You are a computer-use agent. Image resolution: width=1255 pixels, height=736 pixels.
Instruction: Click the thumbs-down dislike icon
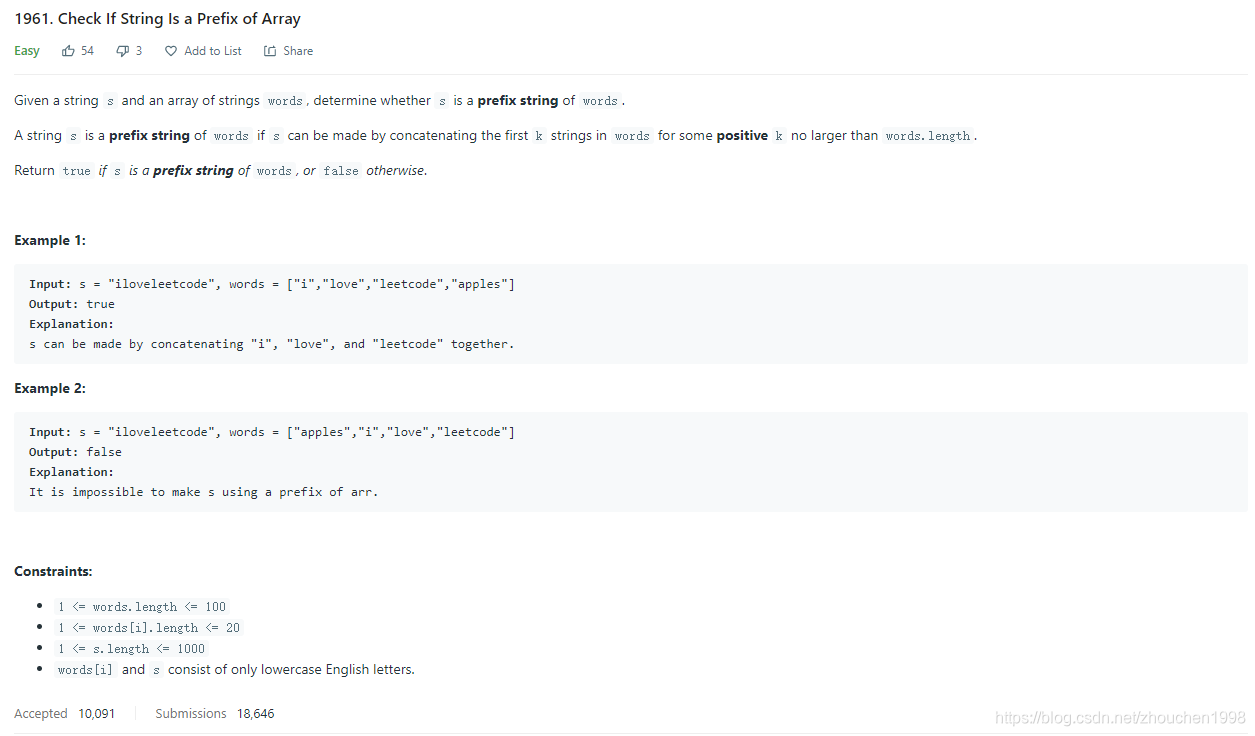pos(122,51)
